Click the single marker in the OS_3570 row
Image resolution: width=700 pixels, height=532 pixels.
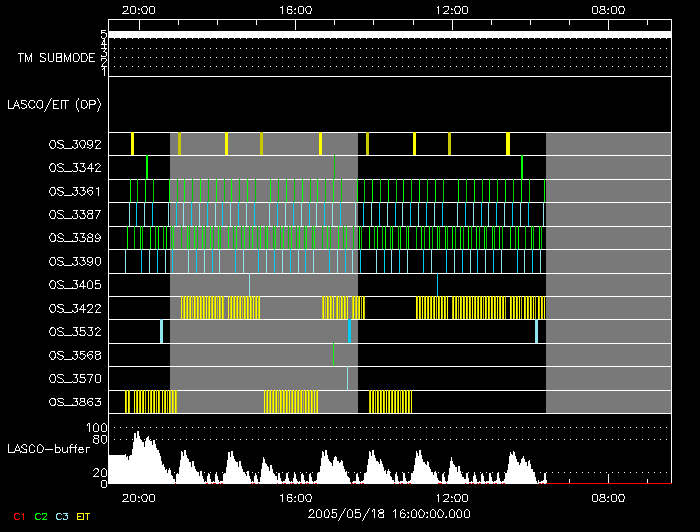coord(348,378)
